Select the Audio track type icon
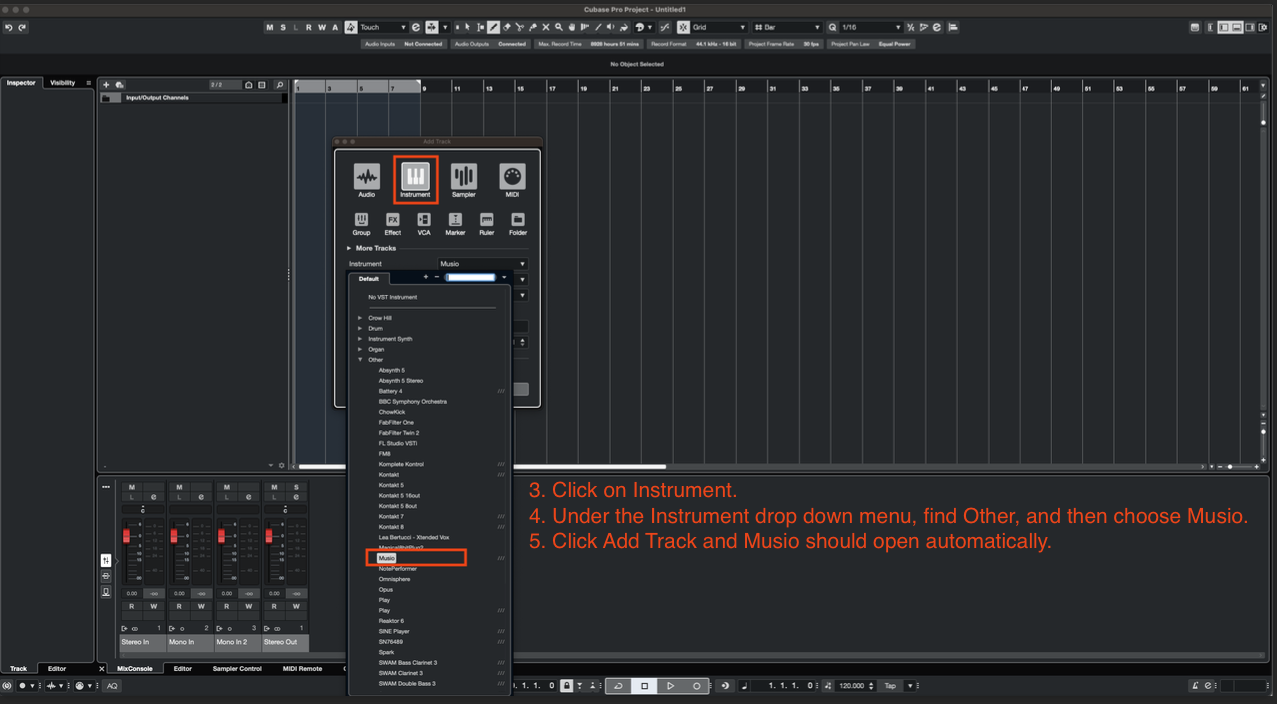This screenshot has height=704, width=1277. coord(367,177)
